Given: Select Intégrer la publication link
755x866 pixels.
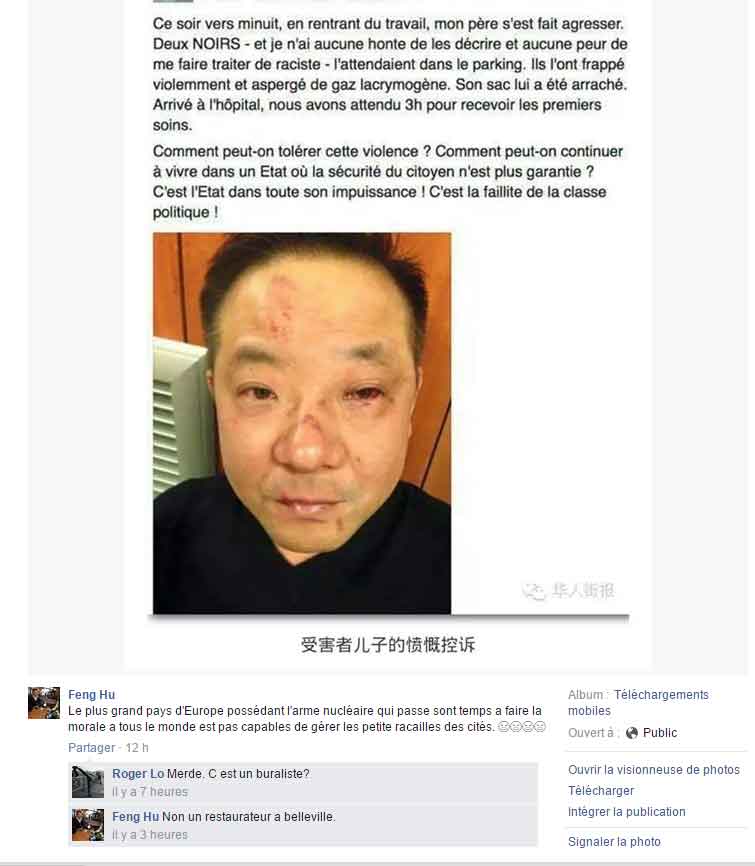Looking at the screenshot, I should coord(627,812).
